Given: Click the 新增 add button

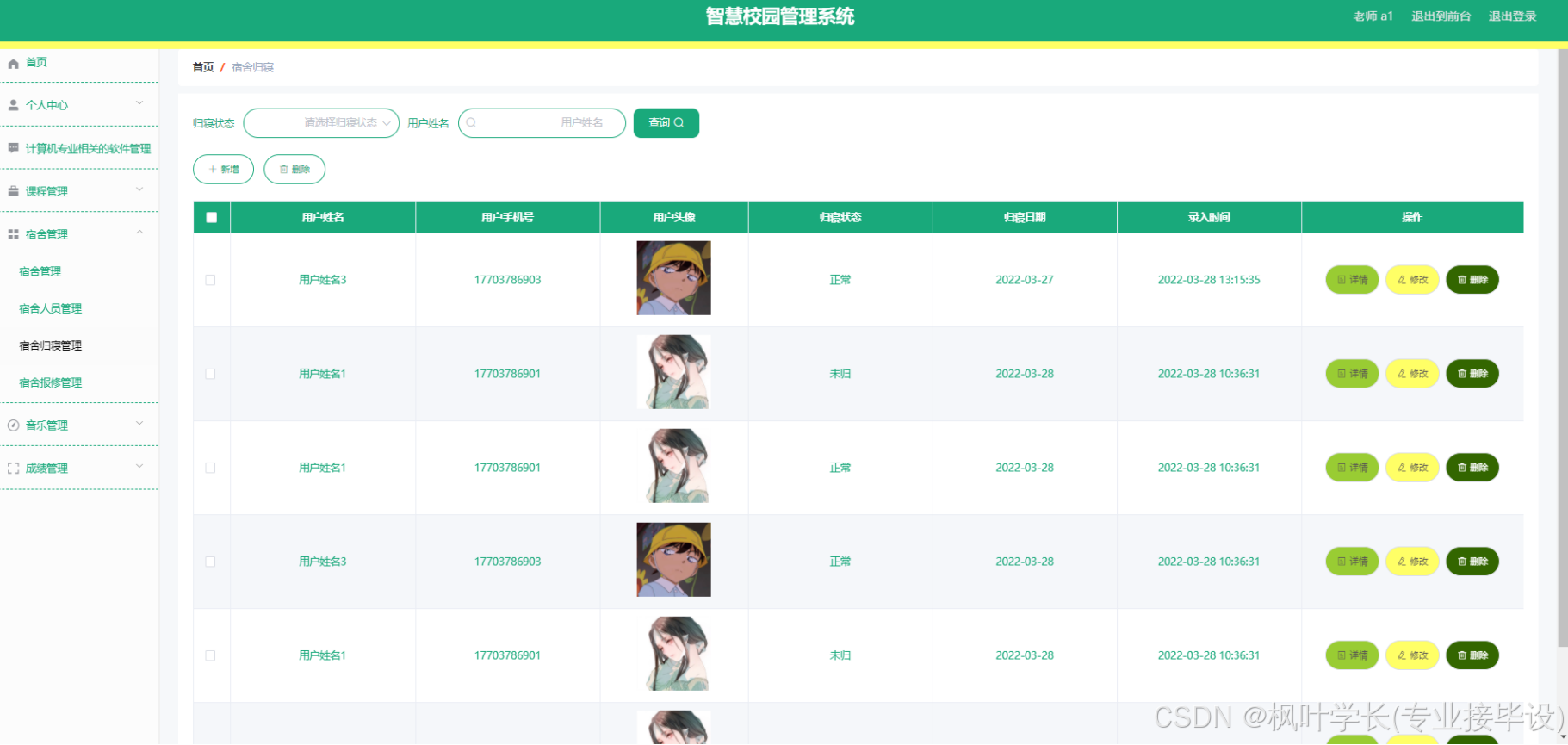Looking at the screenshot, I should [x=224, y=170].
